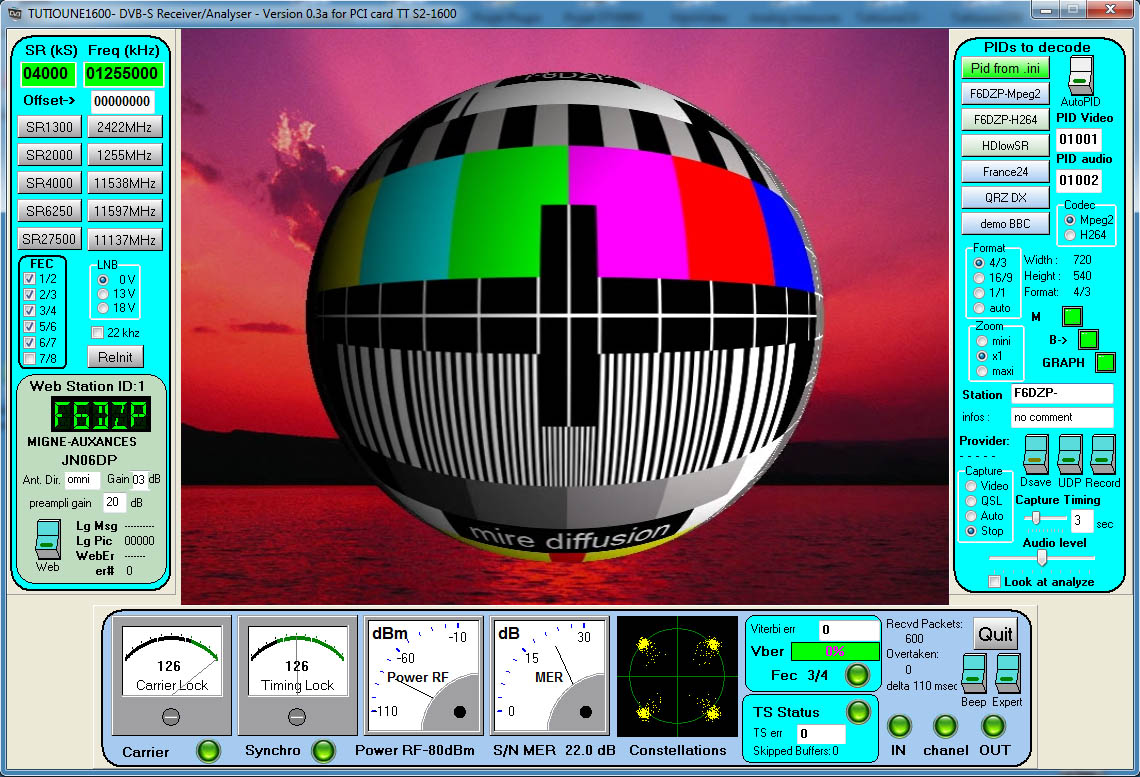
Task: Click the preampli gain field
Action: [114, 502]
